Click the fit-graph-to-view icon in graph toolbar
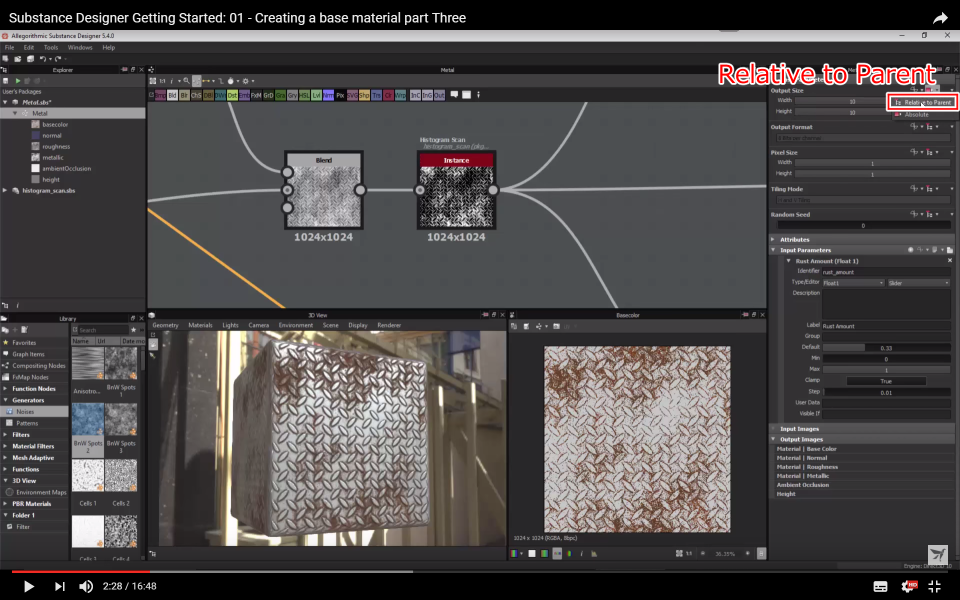The width and height of the screenshot is (960, 600). 152,81
